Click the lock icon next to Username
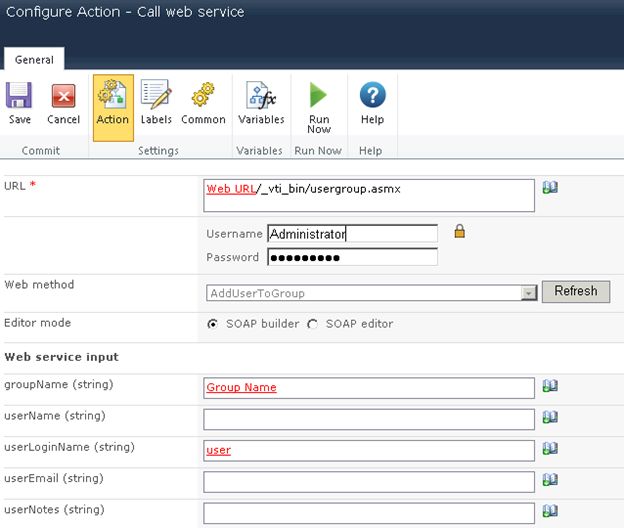 [x=460, y=231]
